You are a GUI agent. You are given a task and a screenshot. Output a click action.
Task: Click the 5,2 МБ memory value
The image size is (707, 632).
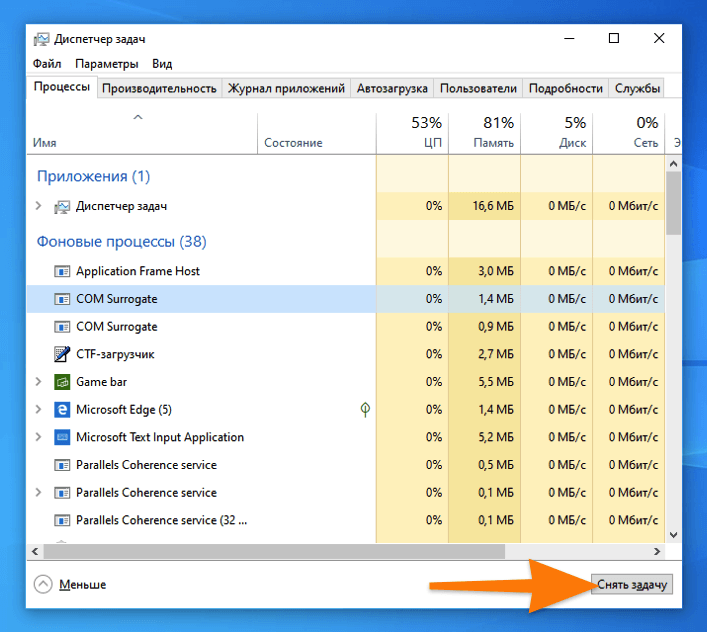[496, 437]
